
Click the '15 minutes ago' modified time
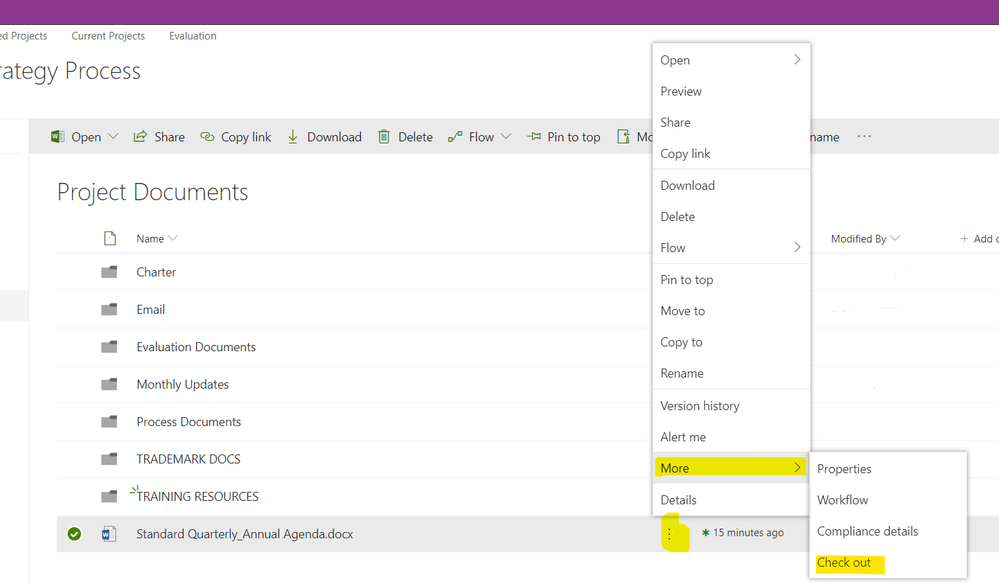[748, 532]
